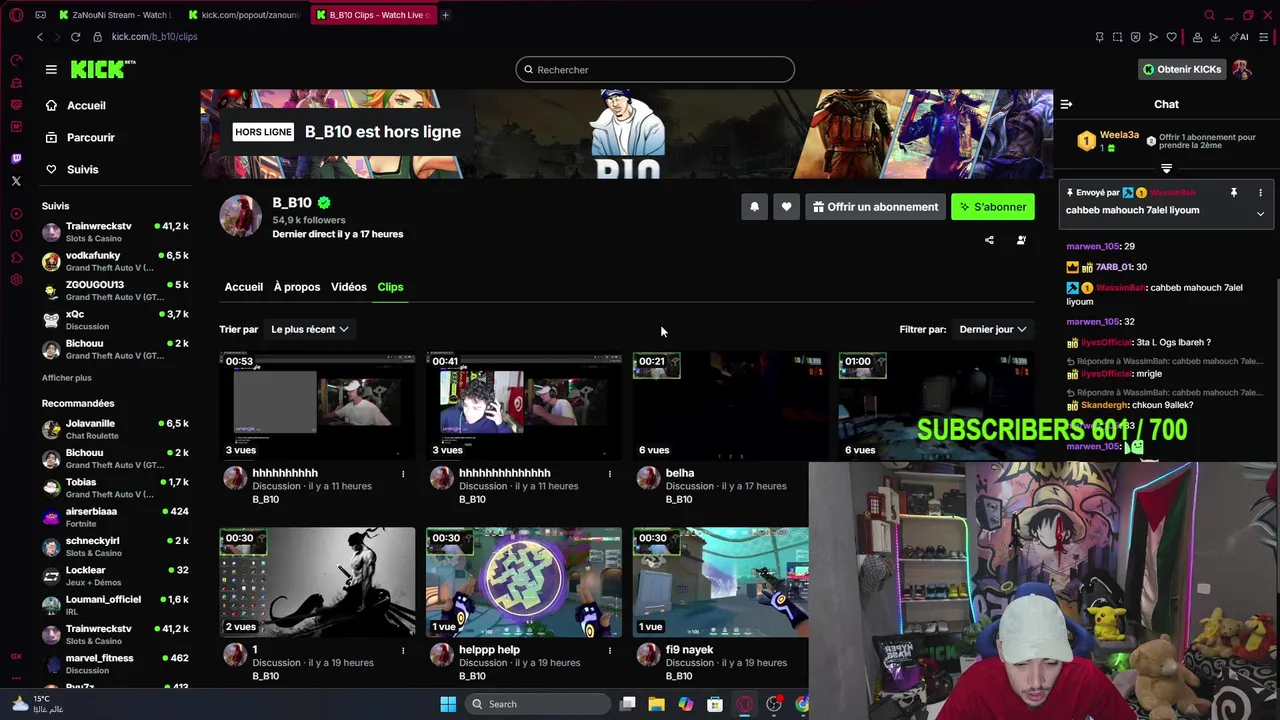Viewport: 1280px width, 720px height.
Task: Click the browser back arrow
Action: (x=40, y=37)
